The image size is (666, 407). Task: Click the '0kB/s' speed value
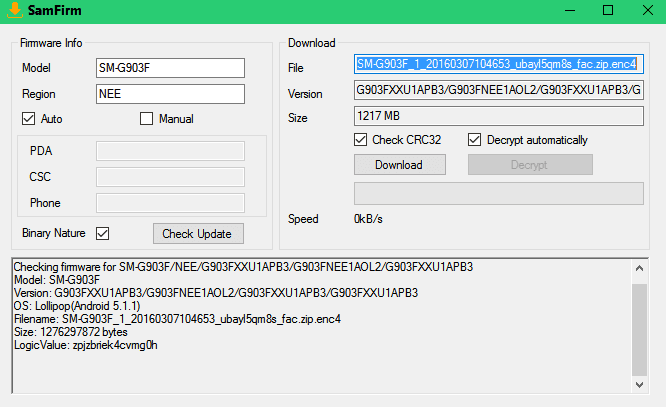click(x=368, y=219)
